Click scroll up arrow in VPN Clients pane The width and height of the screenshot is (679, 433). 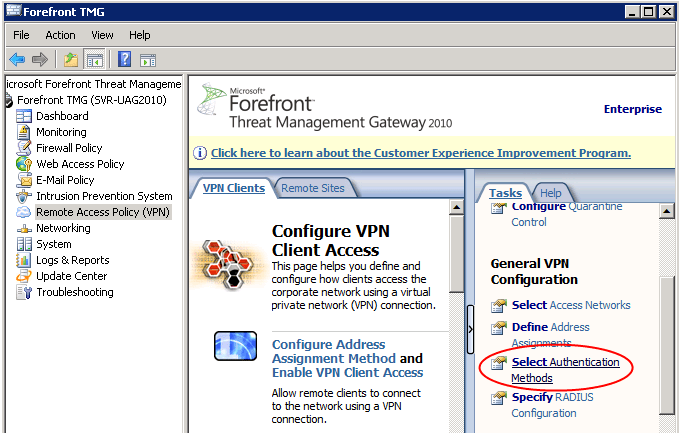tap(456, 207)
